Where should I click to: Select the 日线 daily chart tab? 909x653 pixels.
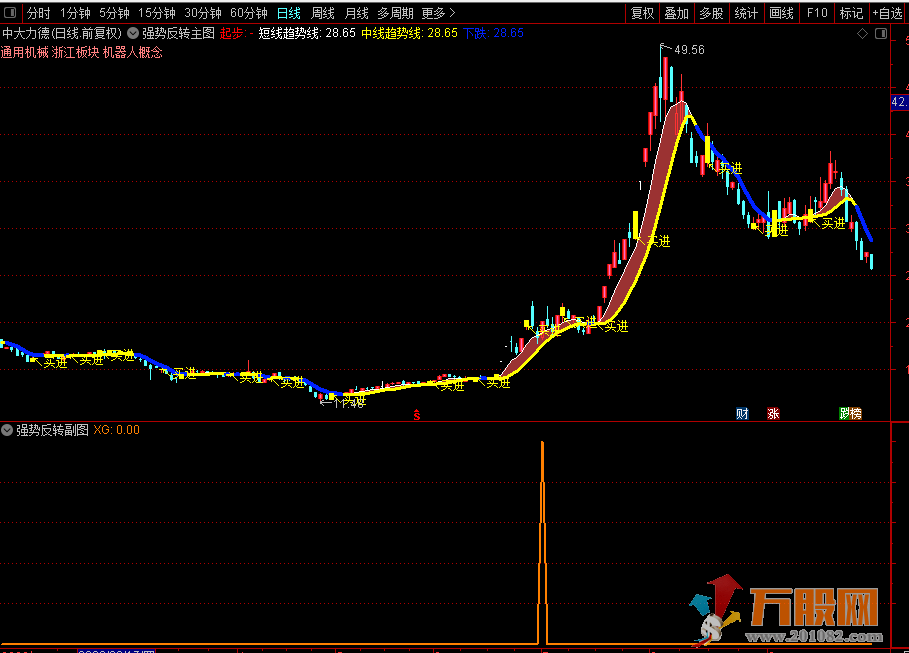(289, 13)
